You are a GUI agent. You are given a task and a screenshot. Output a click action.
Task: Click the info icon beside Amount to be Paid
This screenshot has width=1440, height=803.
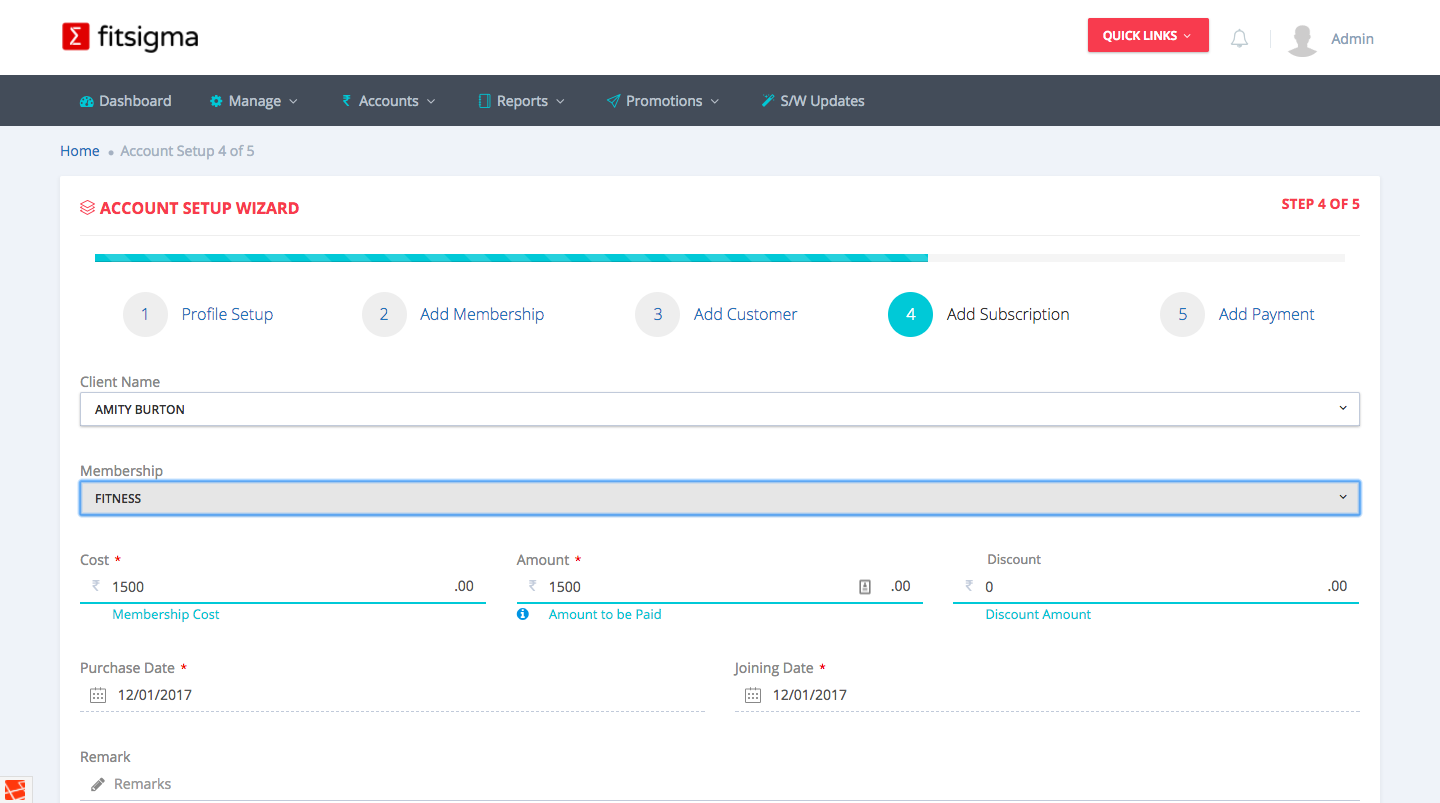point(523,614)
